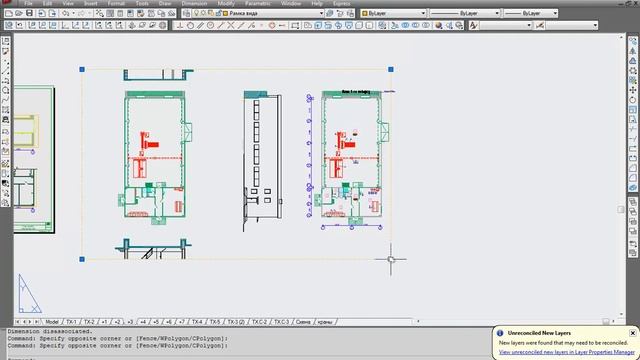This screenshot has height=360, width=640.
Task: Toggle the layer lock padlock icon
Action: pyautogui.click(x=218, y=13)
